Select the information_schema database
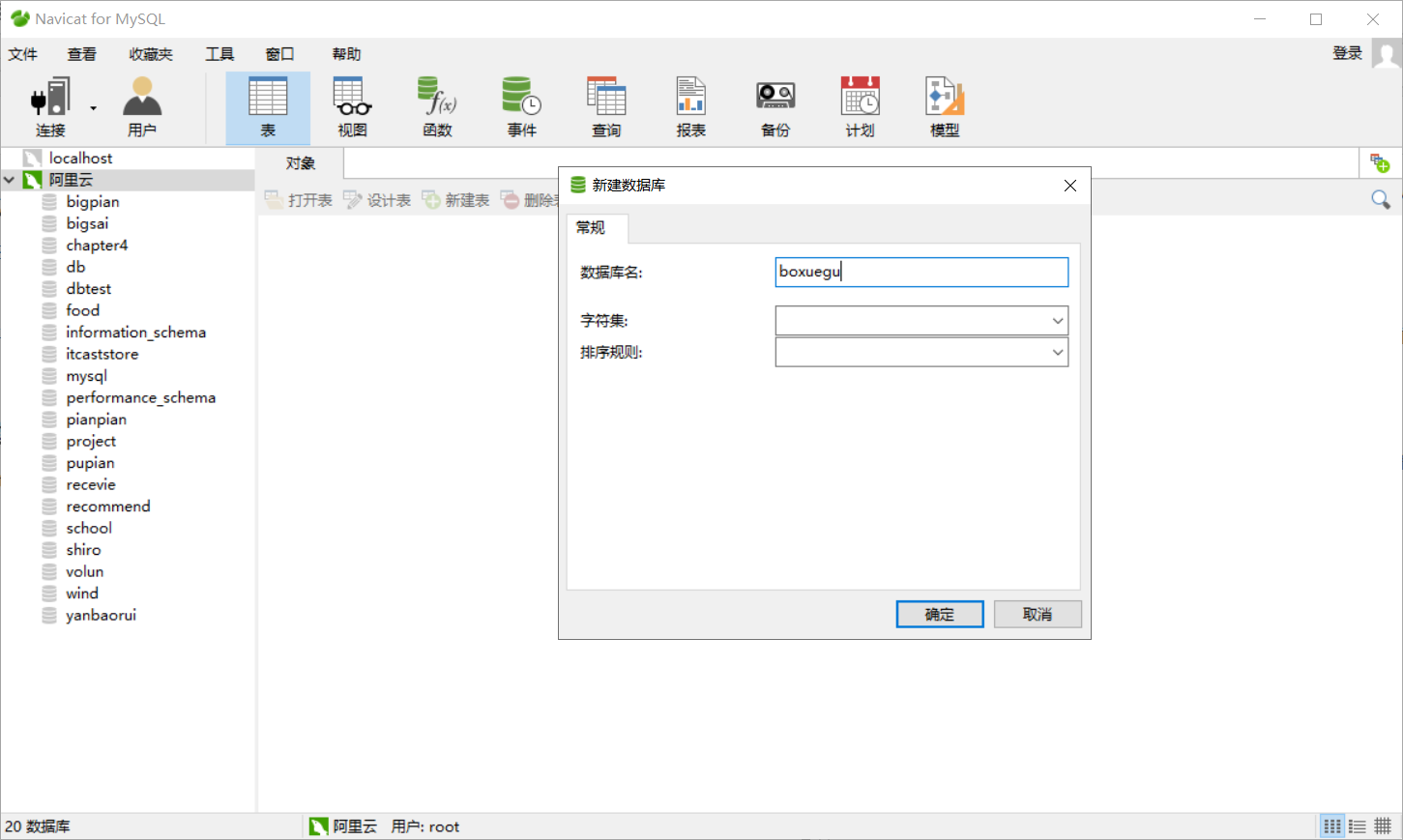The height and width of the screenshot is (840, 1403). coord(136,332)
